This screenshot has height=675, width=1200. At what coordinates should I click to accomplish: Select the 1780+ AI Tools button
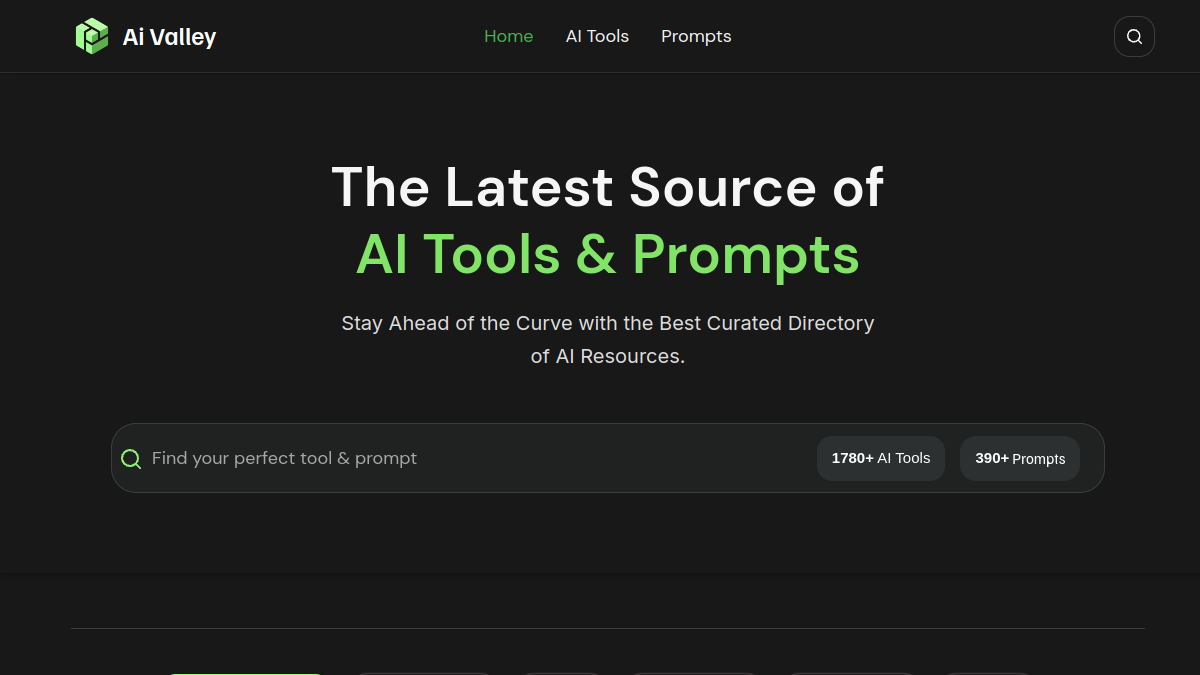881,458
